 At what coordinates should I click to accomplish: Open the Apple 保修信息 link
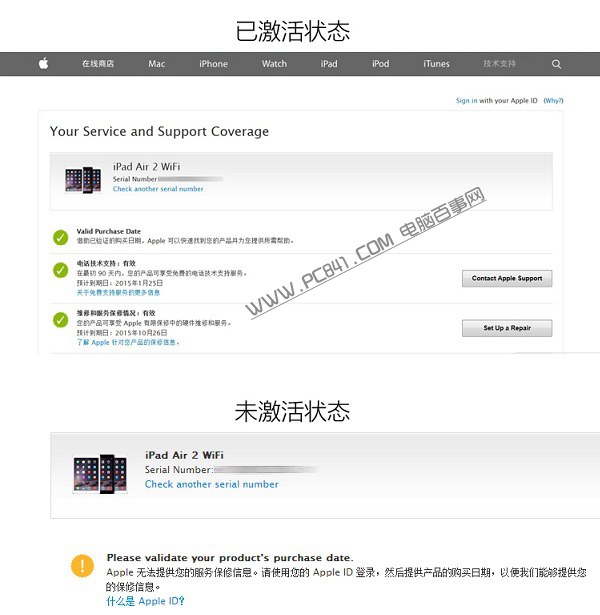[128, 342]
